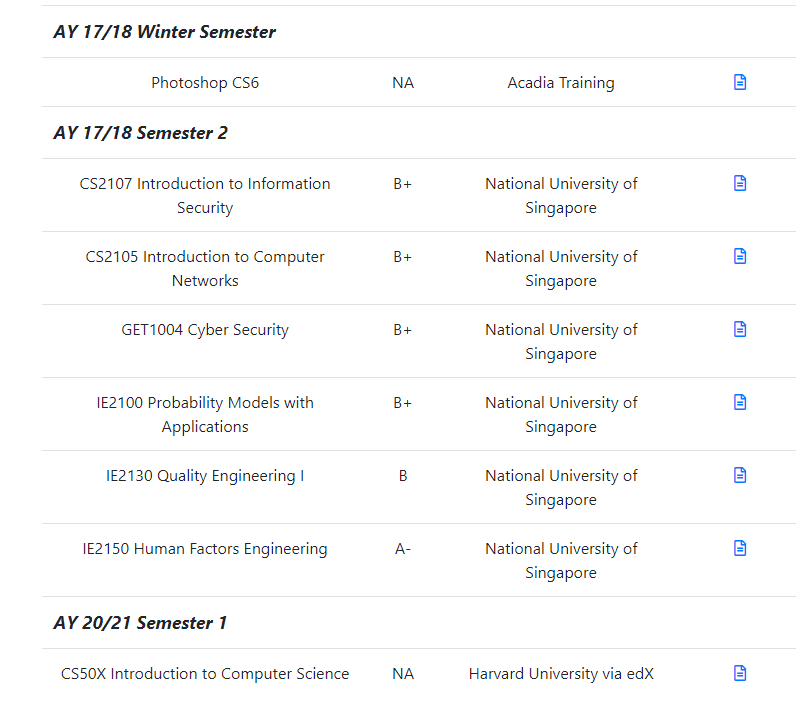Click GET1004 Cyber Security course name
Screen dimensions: 799x728
click(205, 330)
